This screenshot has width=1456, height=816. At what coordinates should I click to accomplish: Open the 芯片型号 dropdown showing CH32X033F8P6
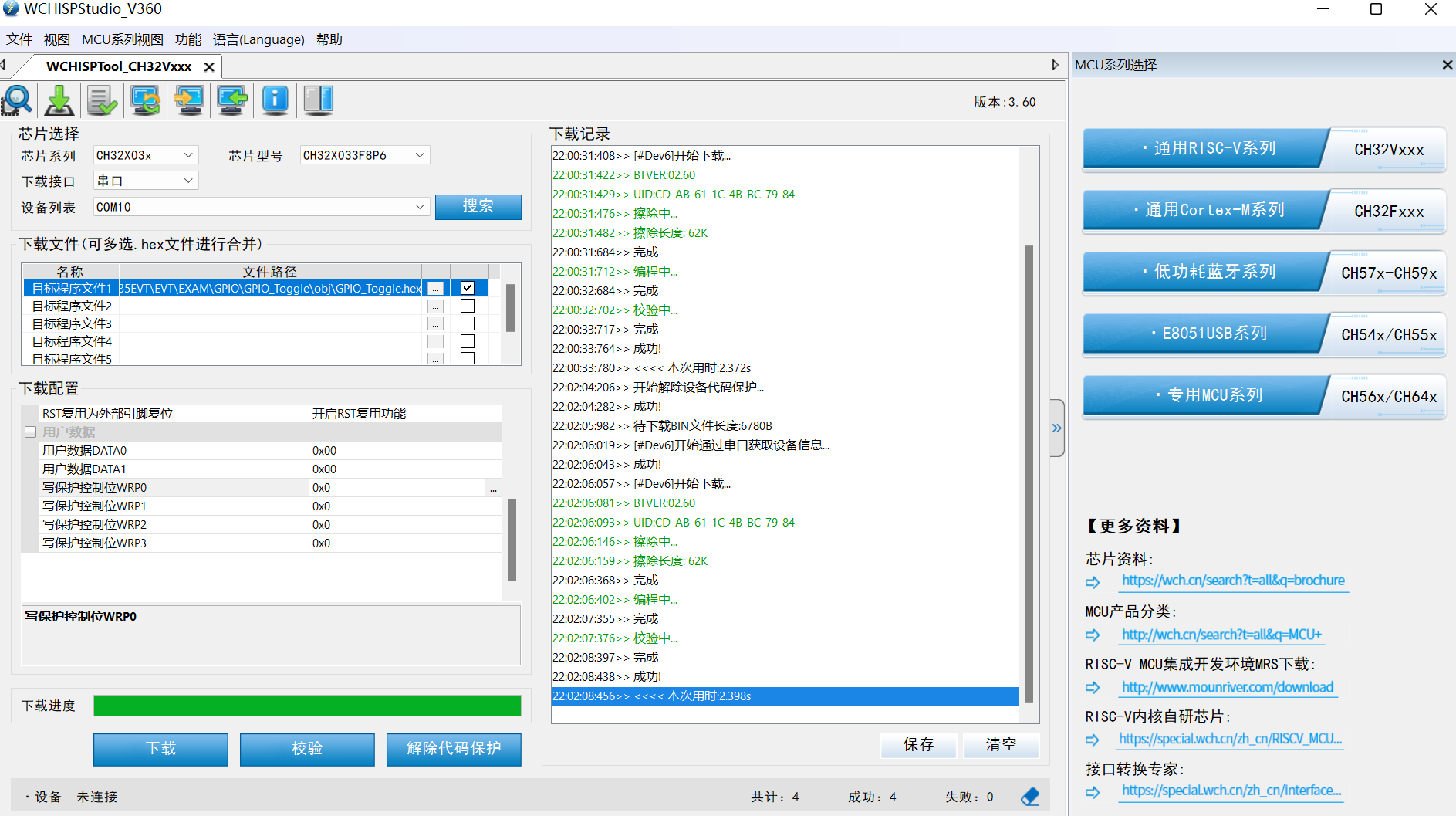pyautogui.click(x=419, y=154)
